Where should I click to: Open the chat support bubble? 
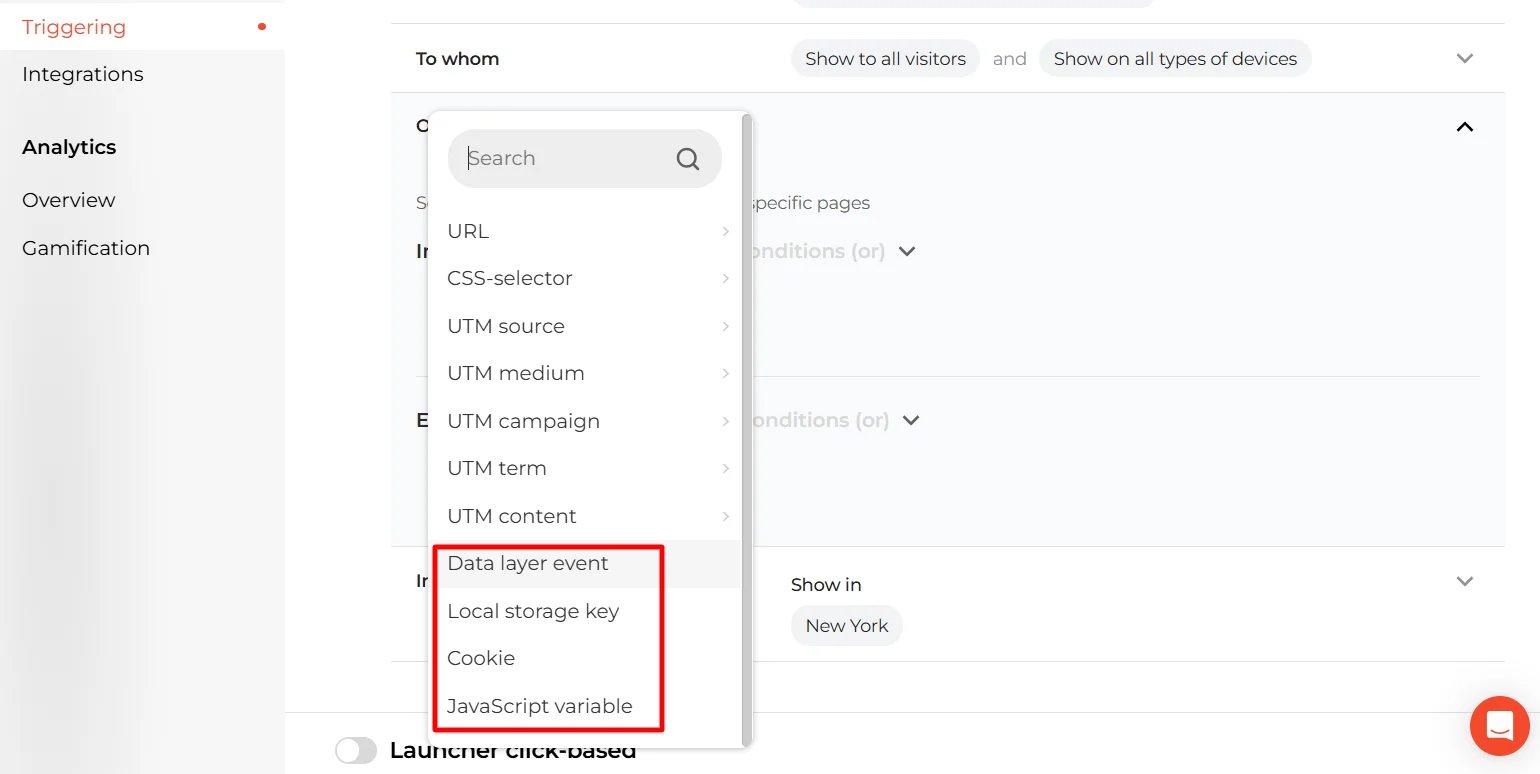1499,725
